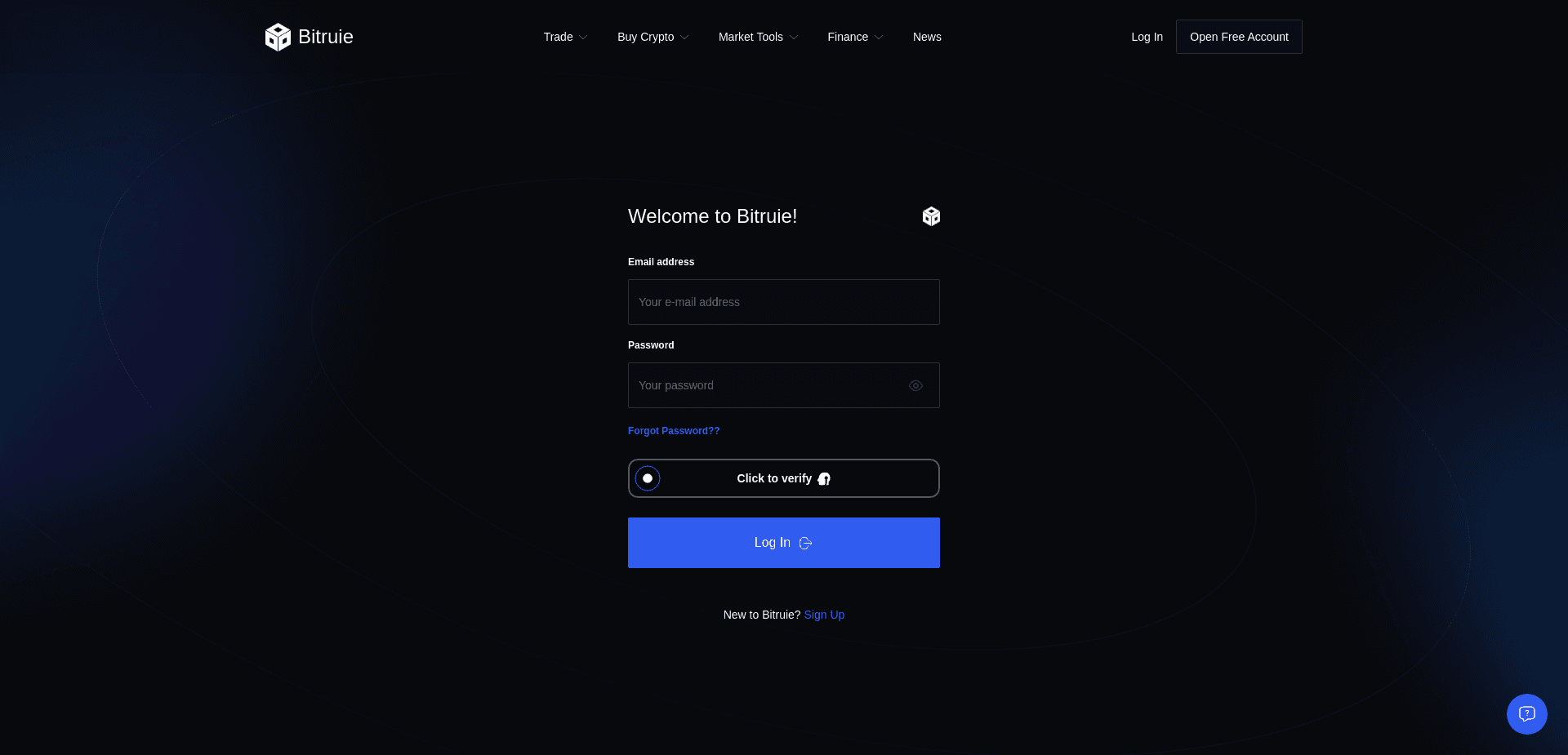Image resolution: width=1568 pixels, height=755 pixels.
Task: Click to verify in the captcha box
Action: tap(773, 478)
